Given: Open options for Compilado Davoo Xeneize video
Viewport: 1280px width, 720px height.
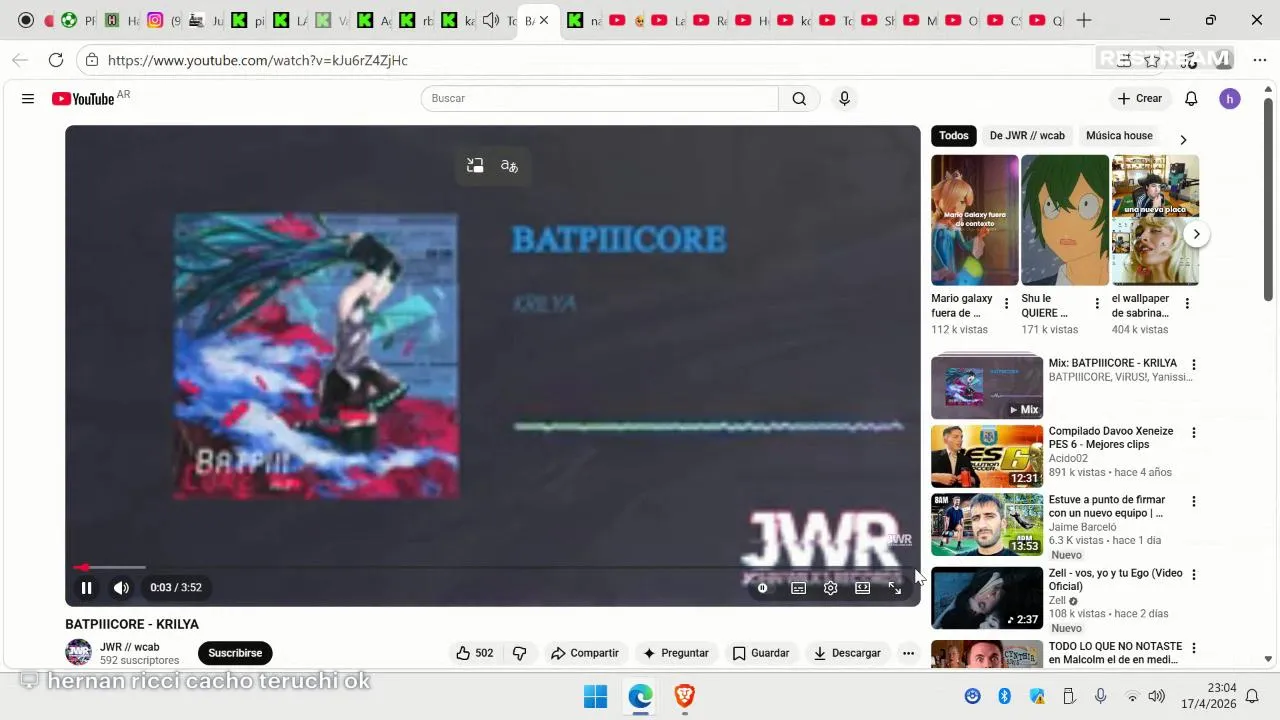Looking at the screenshot, I should [1193, 433].
